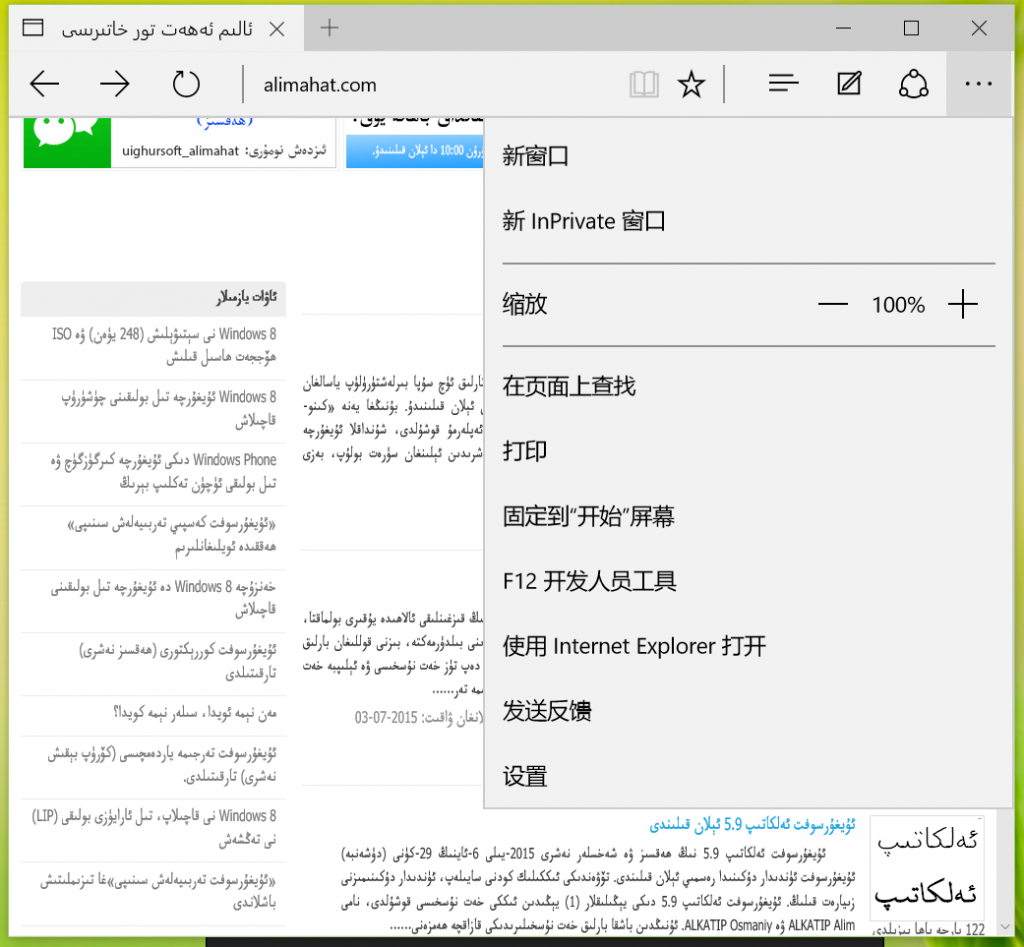Toggle reading view book icon
Image resolution: width=1024 pixels, height=947 pixels.
(x=644, y=84)
